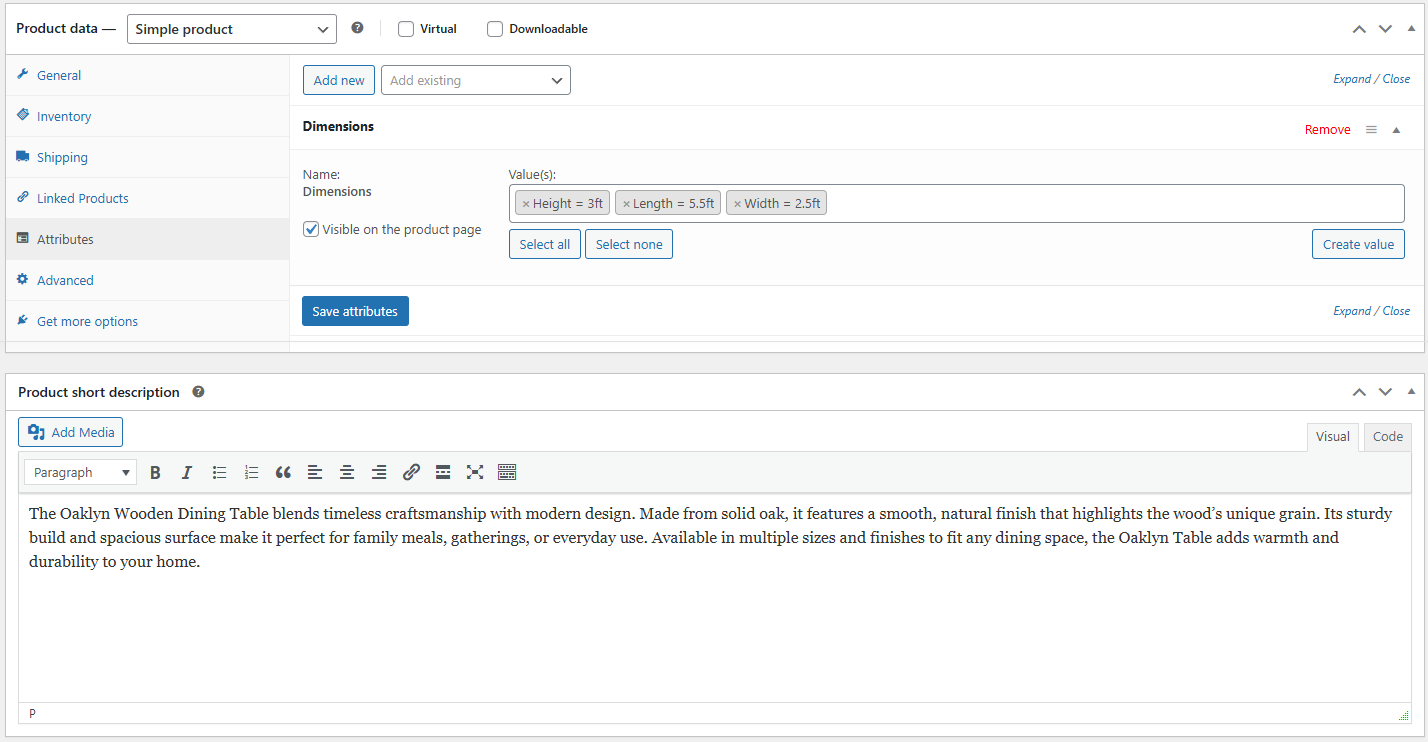Enable the Virtual product checkbox
This screenshot has width=1428, height=742.
pyautogui.click(x=406, y=29)
